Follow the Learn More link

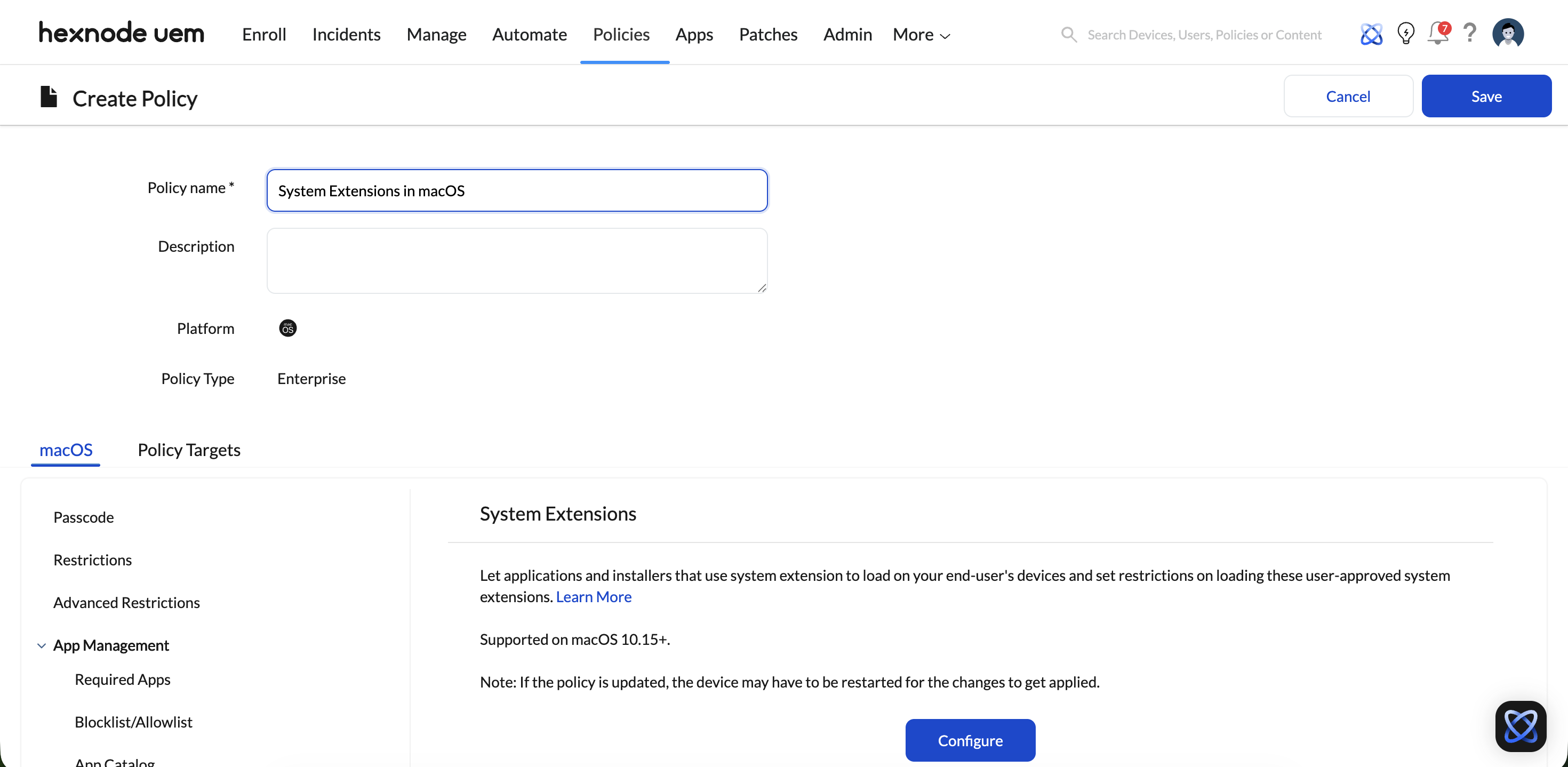[594, 596]
